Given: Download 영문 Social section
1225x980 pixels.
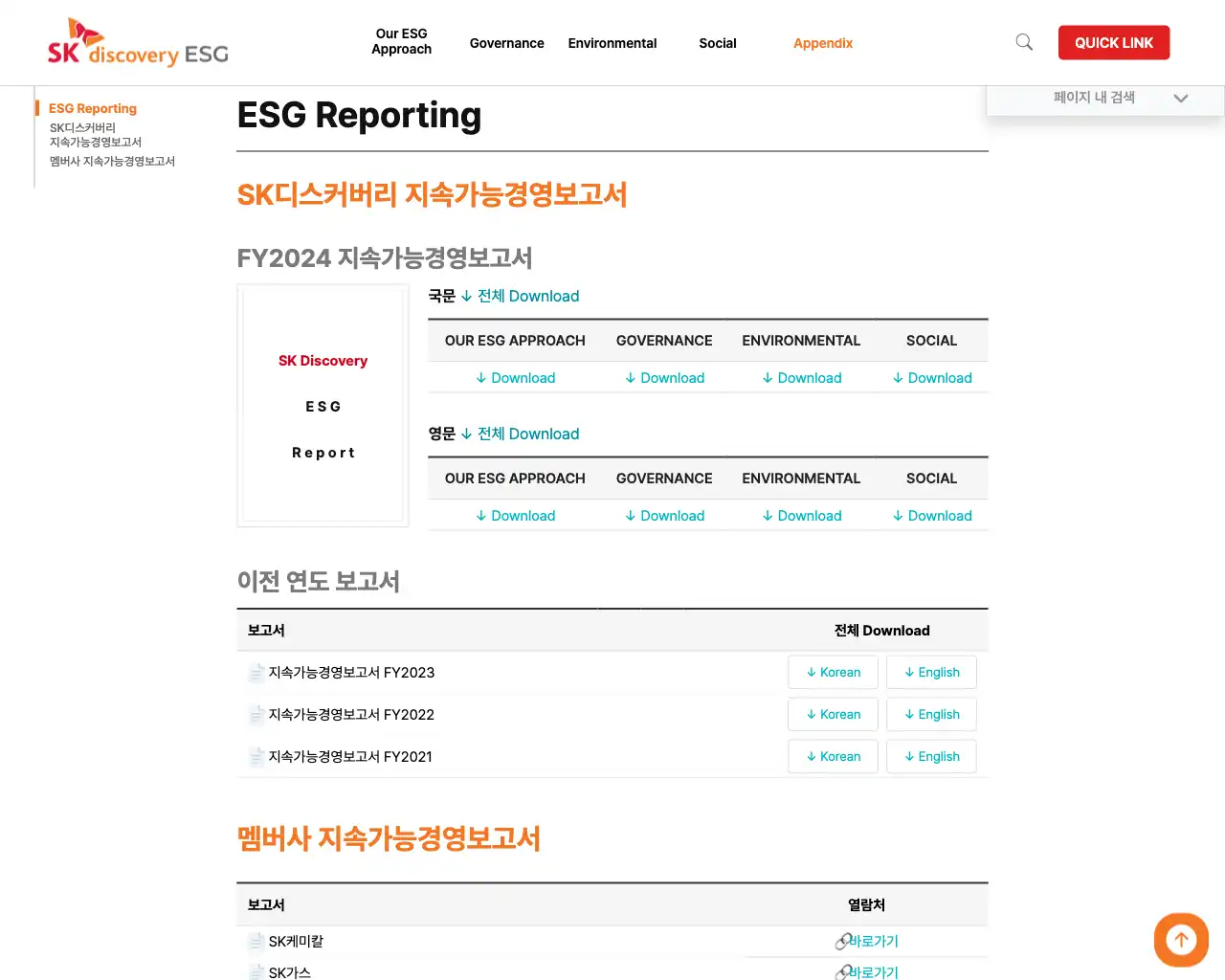Looking at the screenshot, I should tap(932, 516).
